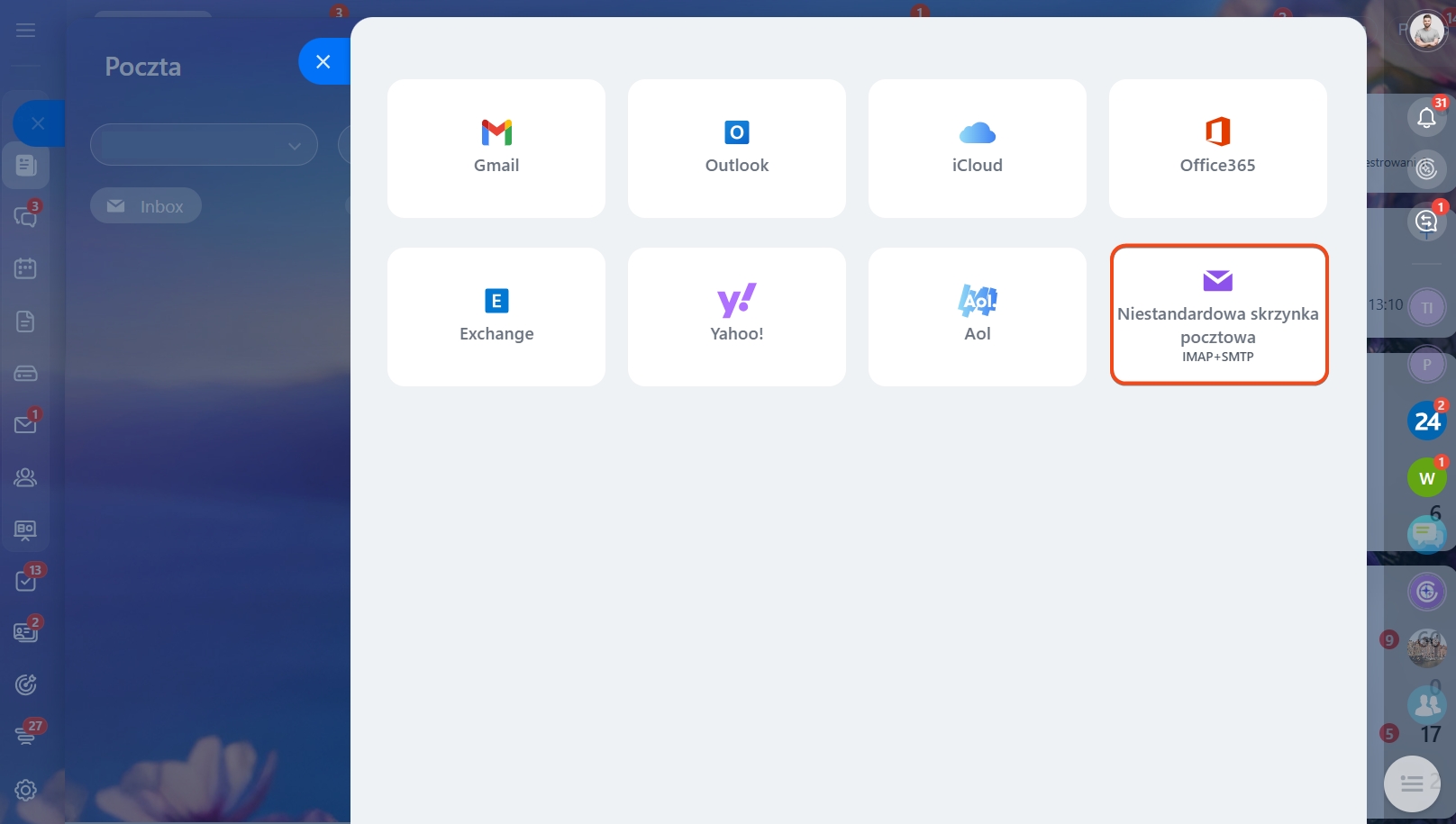Select Gmail mail provider
Viewport: 1456px width, 824px height.
click(x=496, y=149)
